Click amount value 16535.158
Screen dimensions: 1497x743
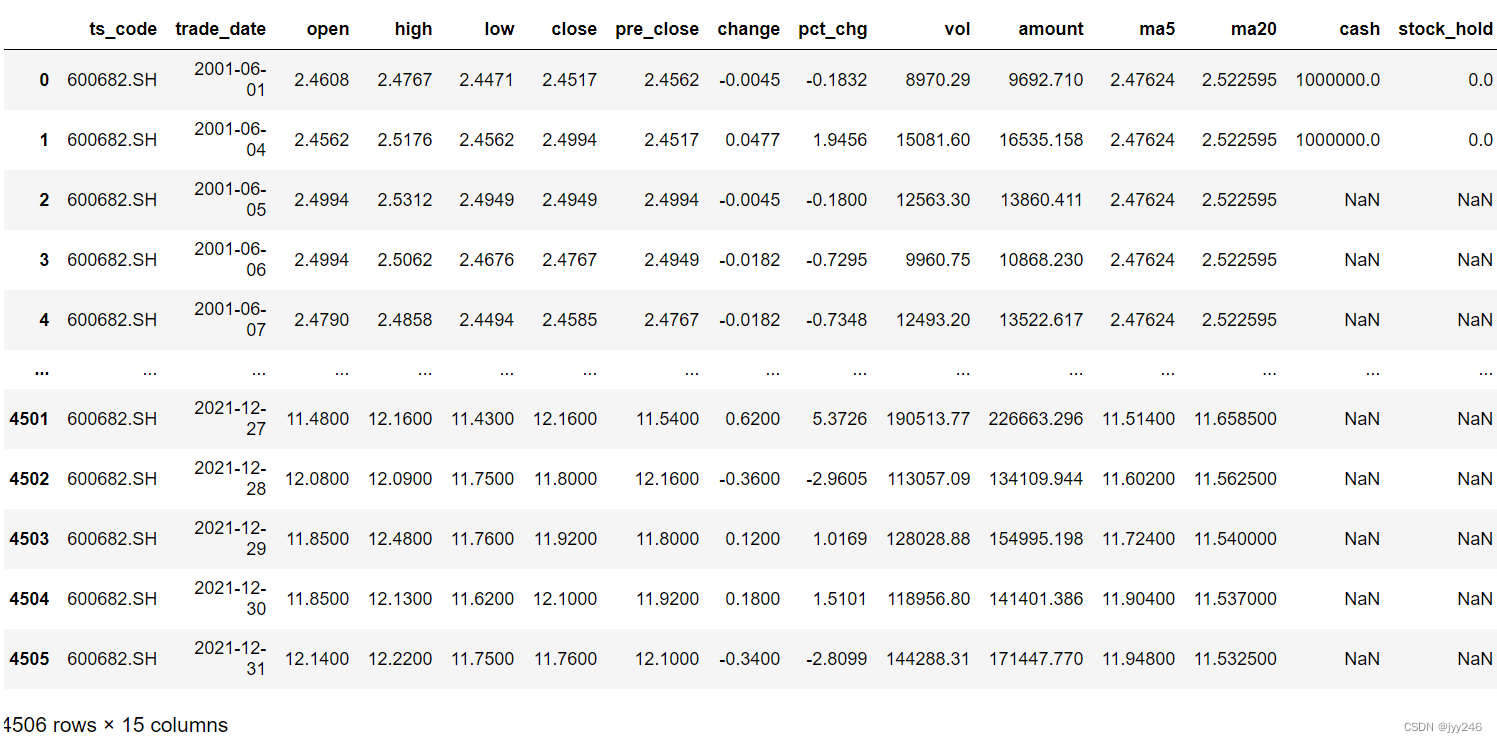[x=1041, y=140]
